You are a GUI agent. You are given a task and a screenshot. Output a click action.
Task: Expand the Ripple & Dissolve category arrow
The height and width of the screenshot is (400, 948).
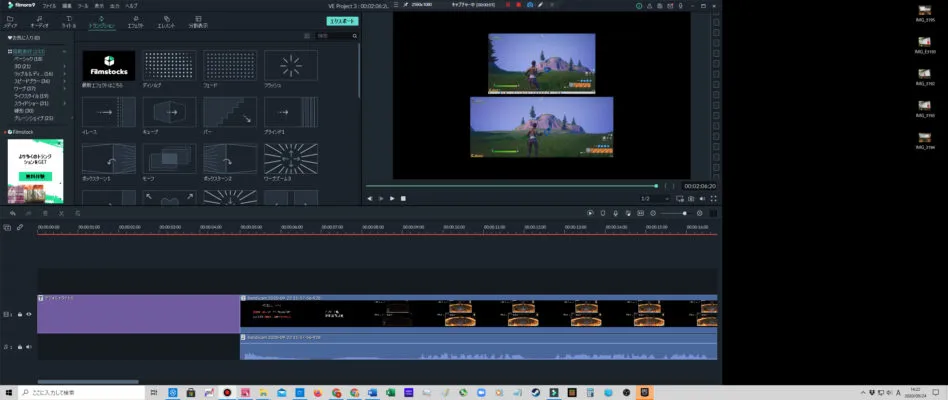click(65, 73)
